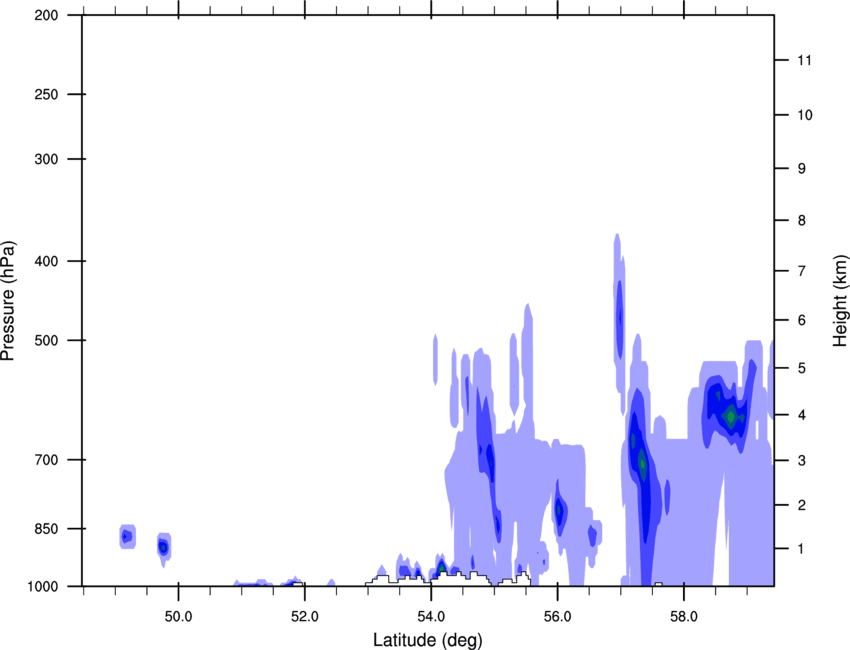The width and height of the screenshot is (850, 650).
Task: Click the 52.0 latitude tick label
Action: [305, 616]
